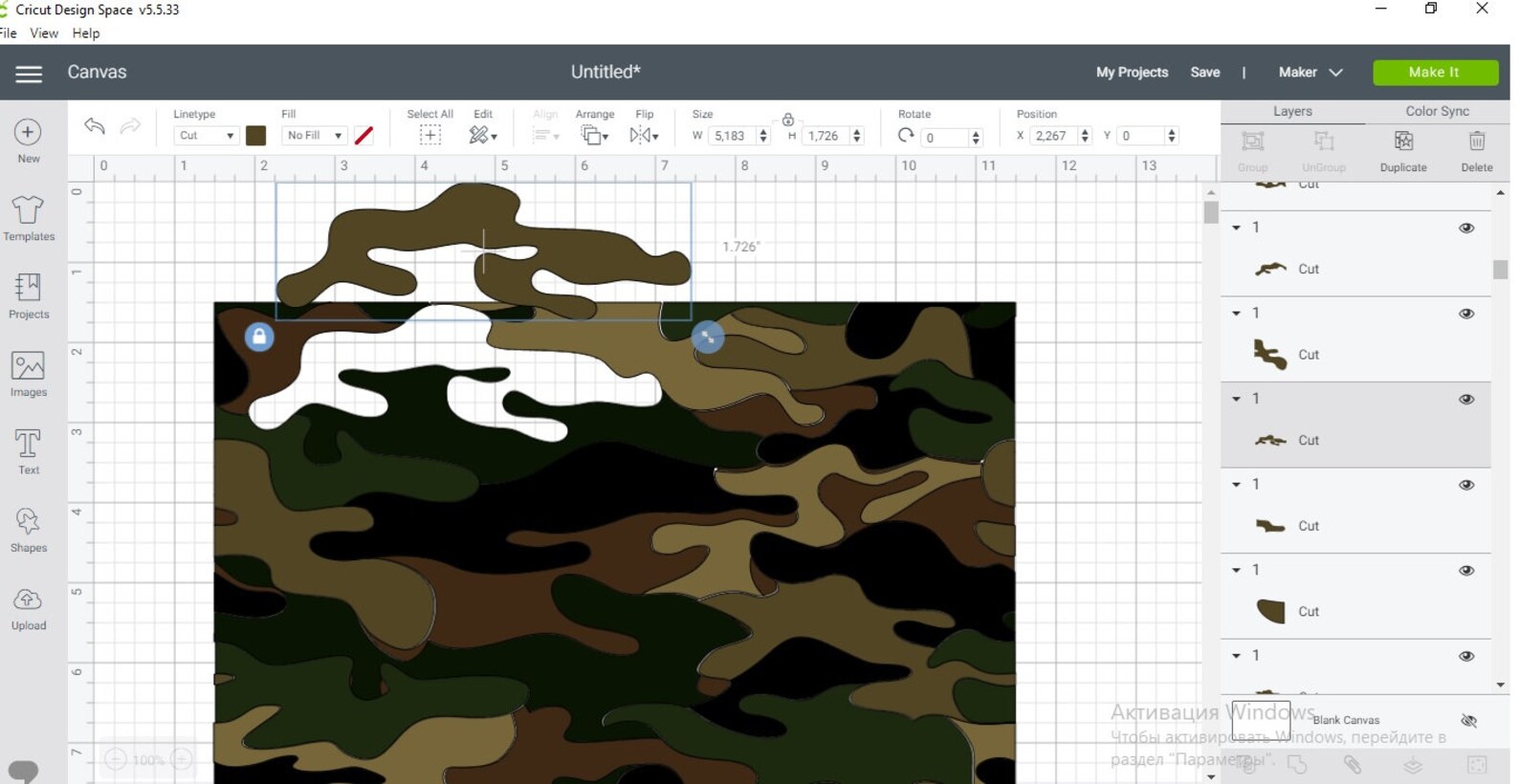Click the Group layers icon
This screenshot has width=1519, height=784.
(1252, 142)
